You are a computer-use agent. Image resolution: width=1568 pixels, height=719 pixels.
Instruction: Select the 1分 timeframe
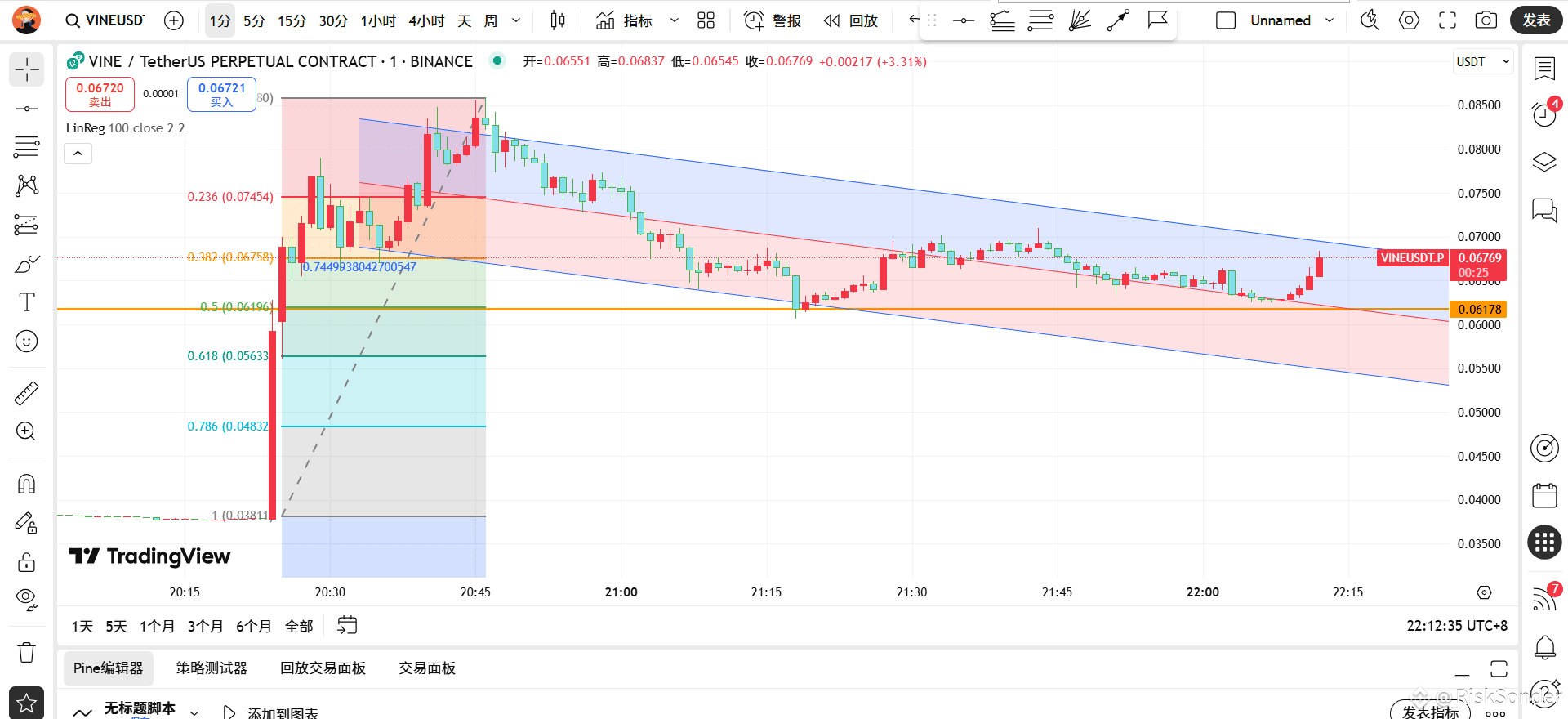[x=220, y=20]
